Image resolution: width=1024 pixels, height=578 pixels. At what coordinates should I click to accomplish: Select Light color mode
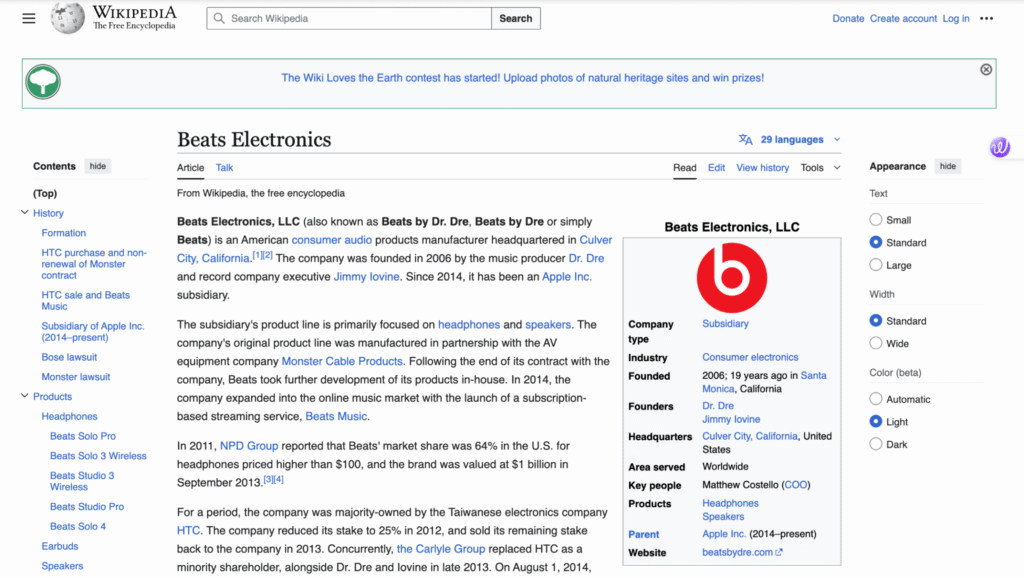tap(876, 421)
